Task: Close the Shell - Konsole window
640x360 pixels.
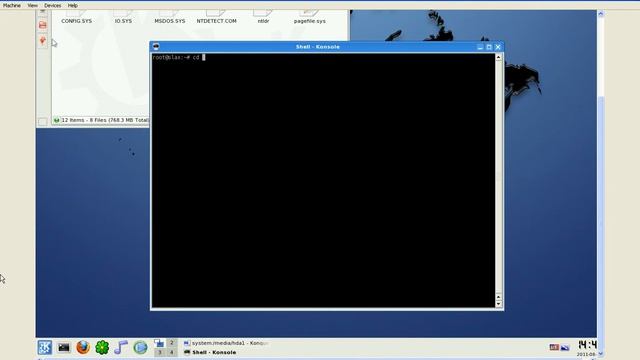Action: click(x=498, y=47)
